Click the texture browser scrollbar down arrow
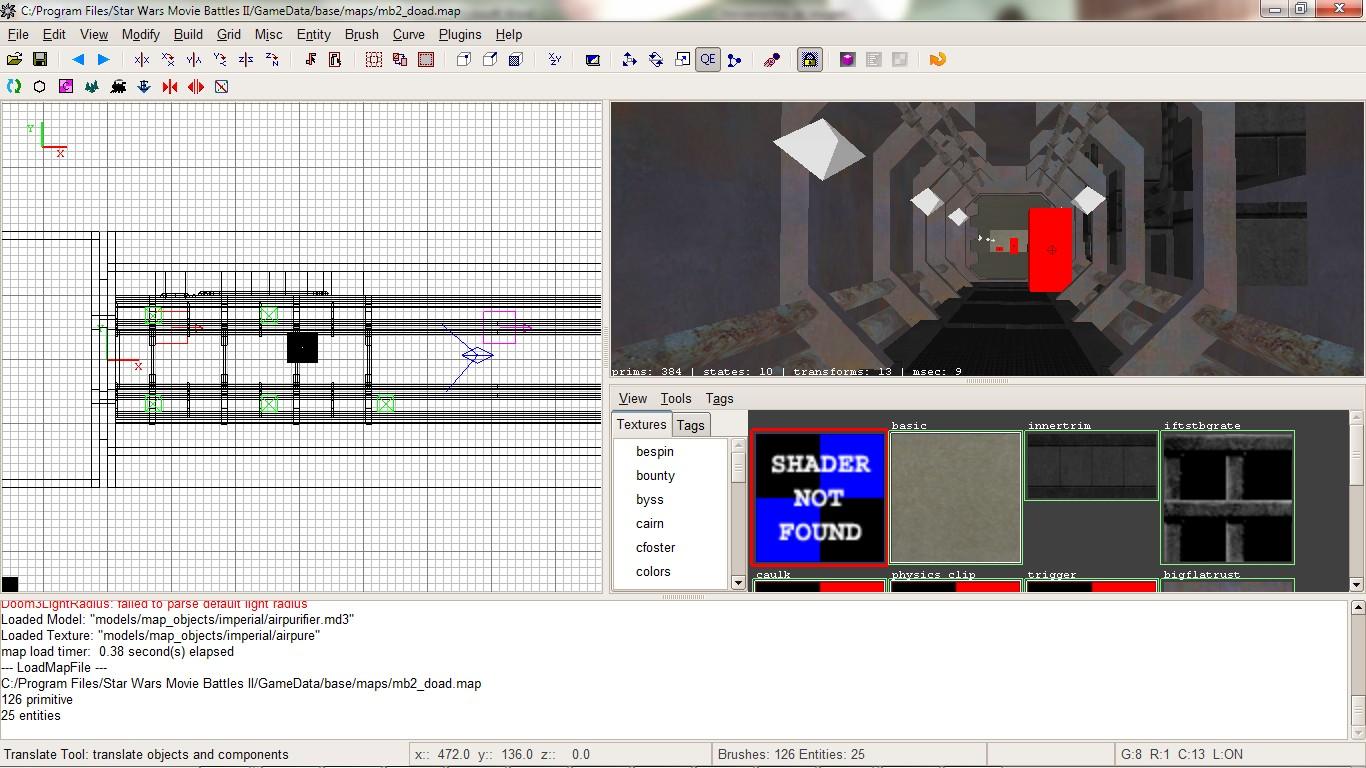The image size is (1366, 768). point(1357,584)
